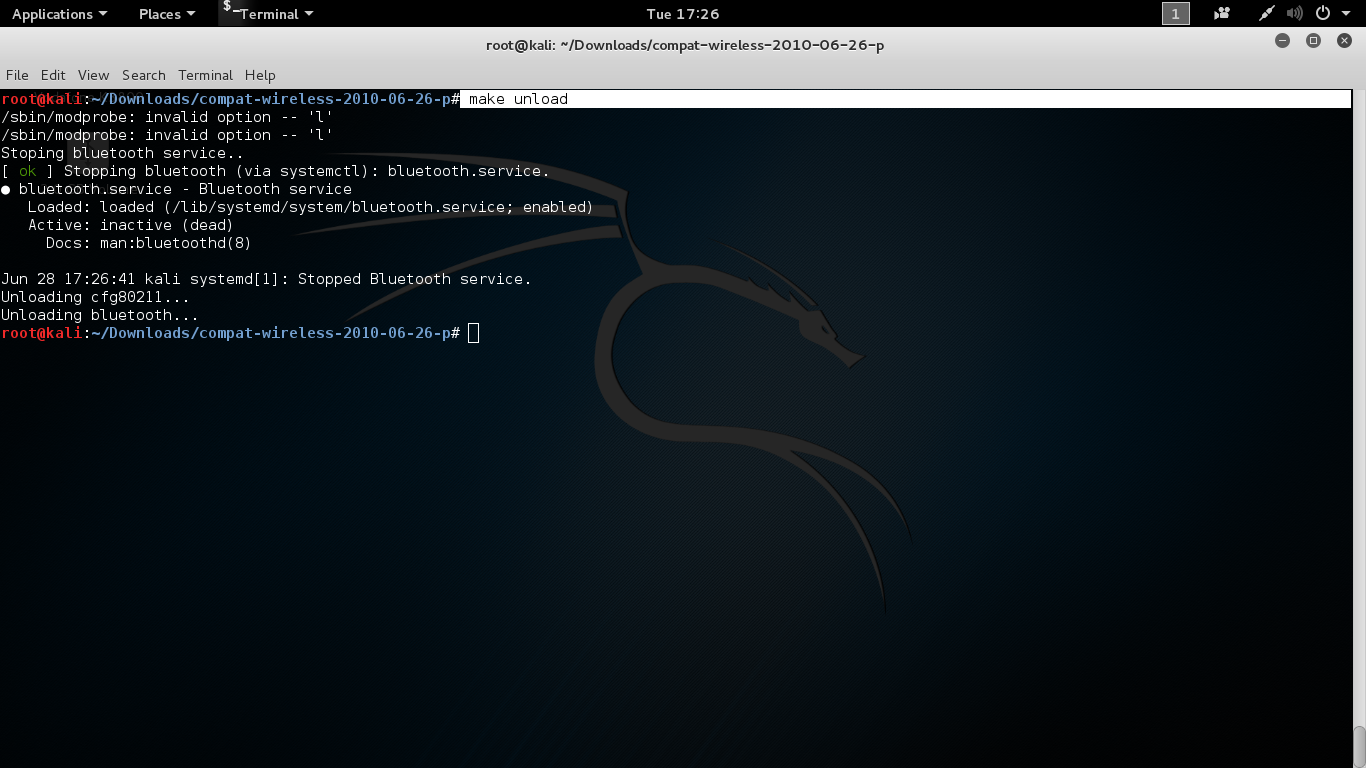Expand the arrow next to the power icon
Viewport: 1366px width, 768px height.
point(1345,13)
